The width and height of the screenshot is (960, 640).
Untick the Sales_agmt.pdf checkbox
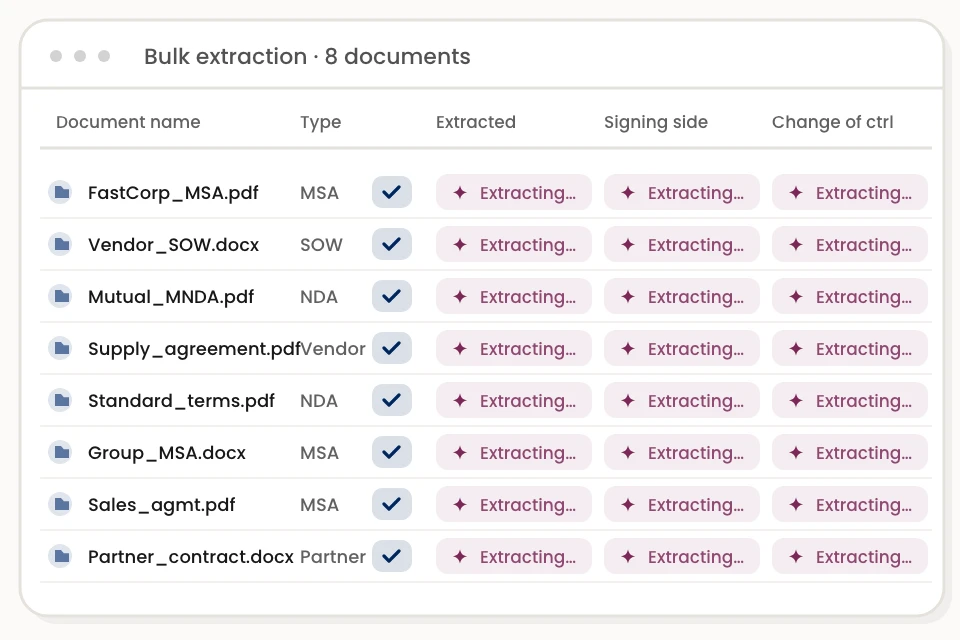pyautogui.click(x=392, y=505)
